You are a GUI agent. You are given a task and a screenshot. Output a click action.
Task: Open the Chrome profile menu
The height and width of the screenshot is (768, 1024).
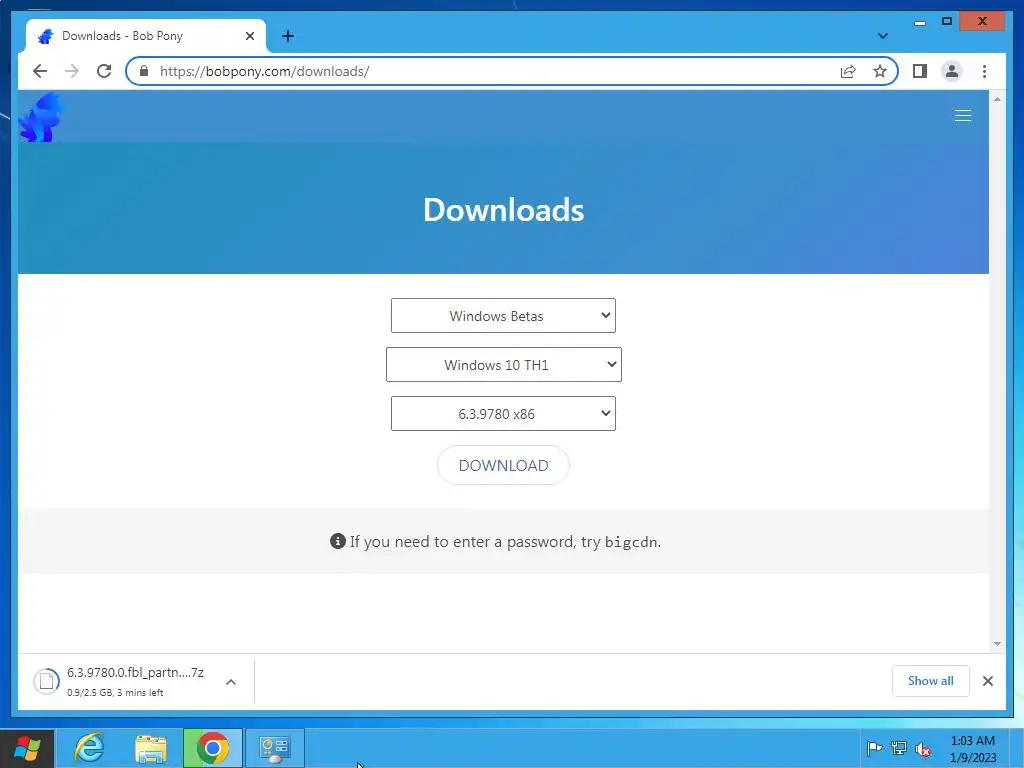click(952, 71)
